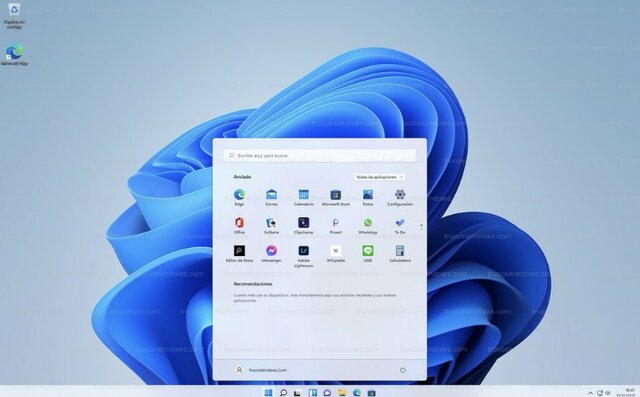Open Editor de fotos app
The width and height of the screenshot is (640, 397).
click(x=239, y=254)
